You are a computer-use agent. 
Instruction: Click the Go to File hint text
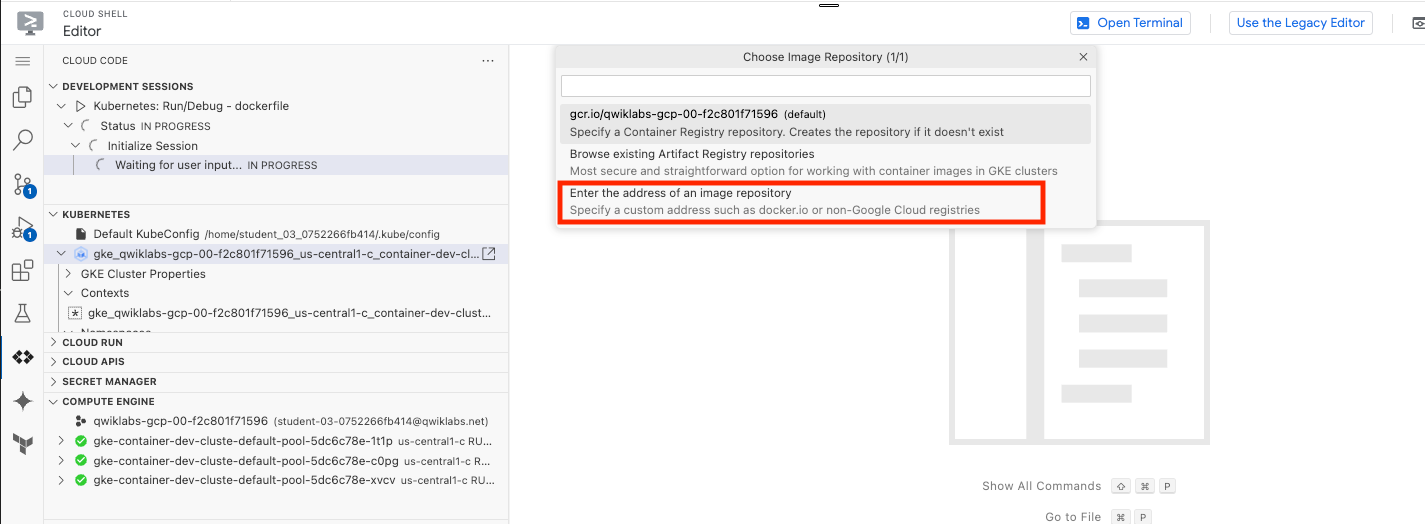tap(1073, 517)
